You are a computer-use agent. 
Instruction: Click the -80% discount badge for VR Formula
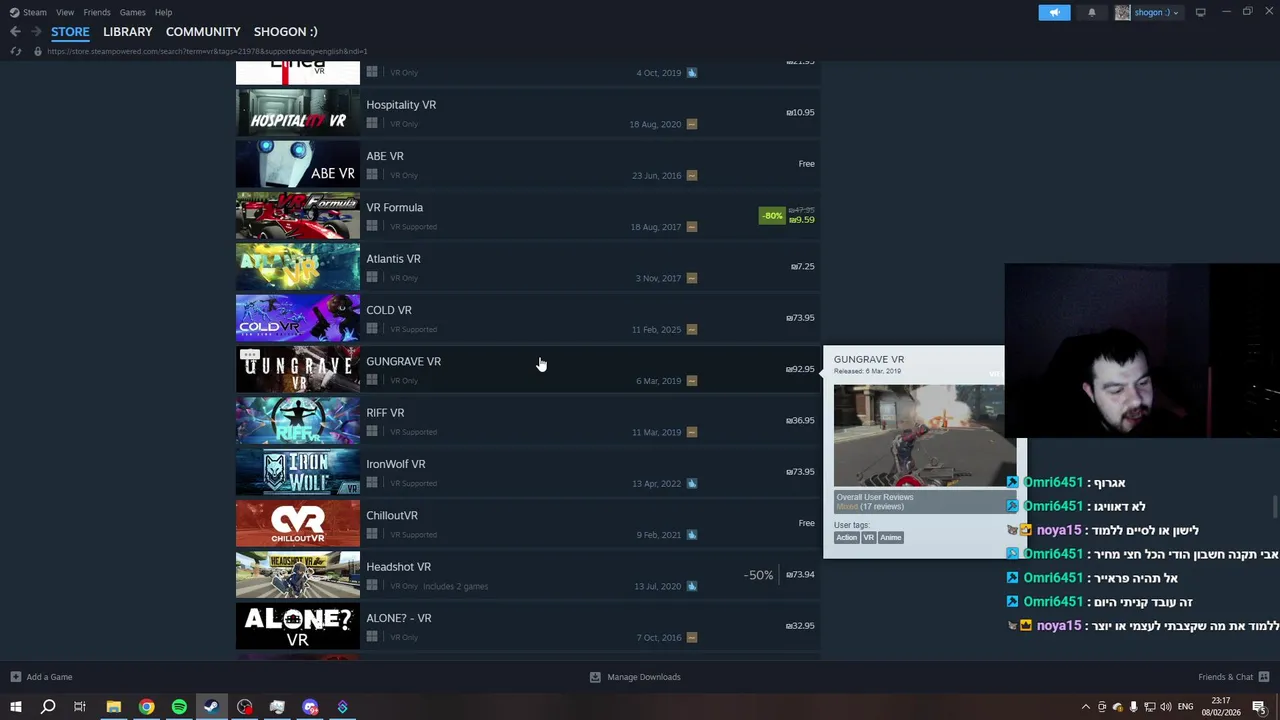(772, 215)
